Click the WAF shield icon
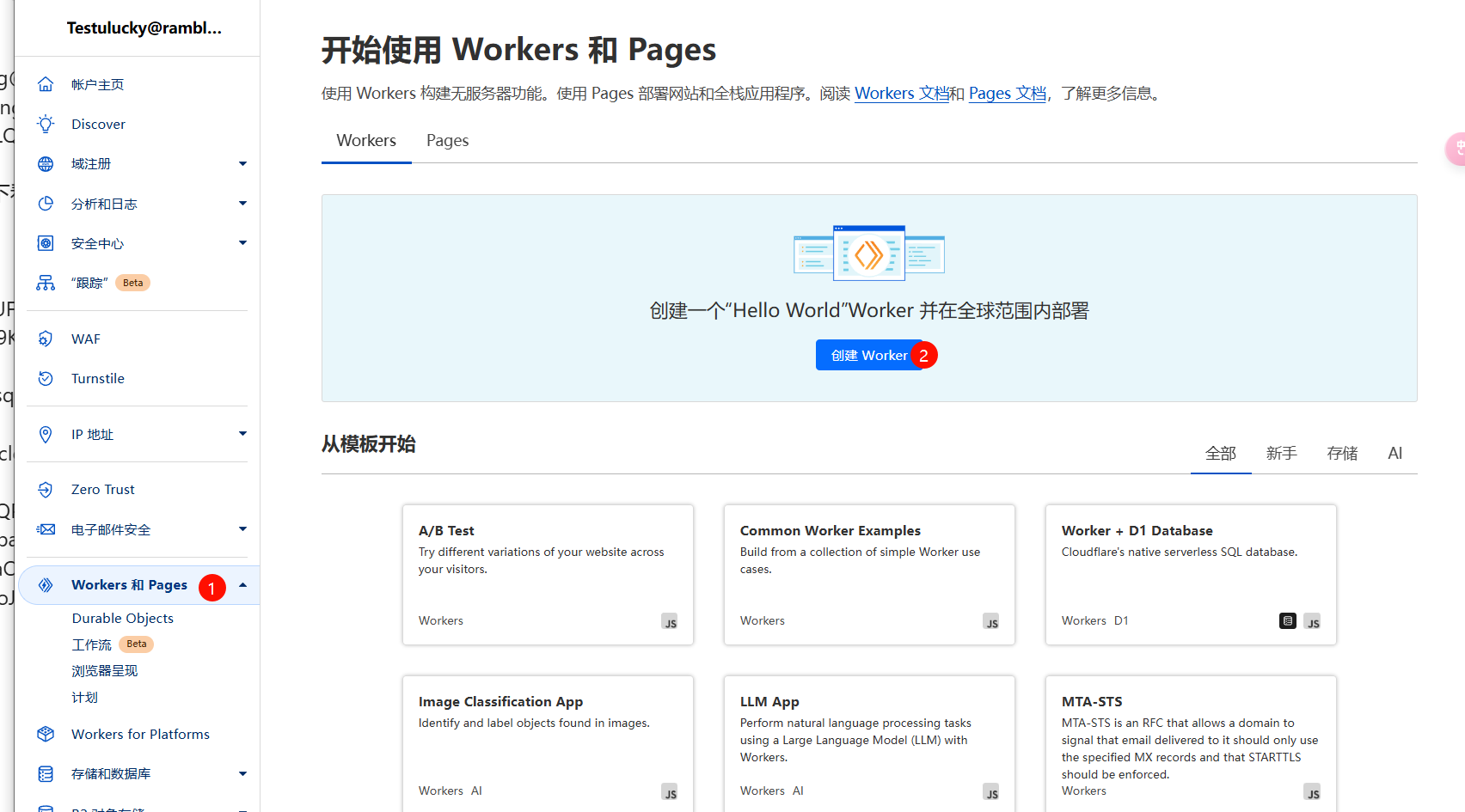 46,339
